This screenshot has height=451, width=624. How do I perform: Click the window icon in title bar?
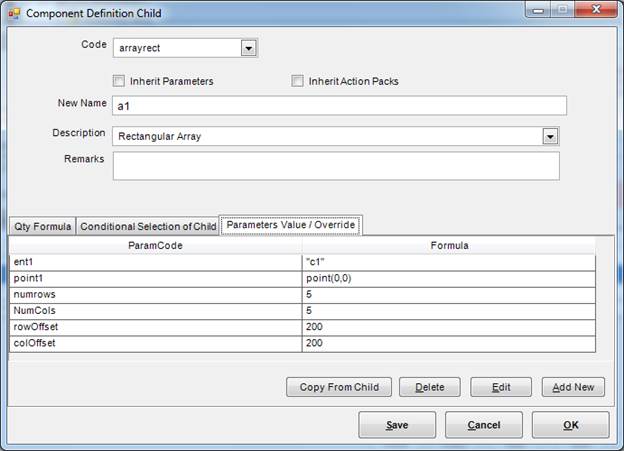click(x=14, y=12)
